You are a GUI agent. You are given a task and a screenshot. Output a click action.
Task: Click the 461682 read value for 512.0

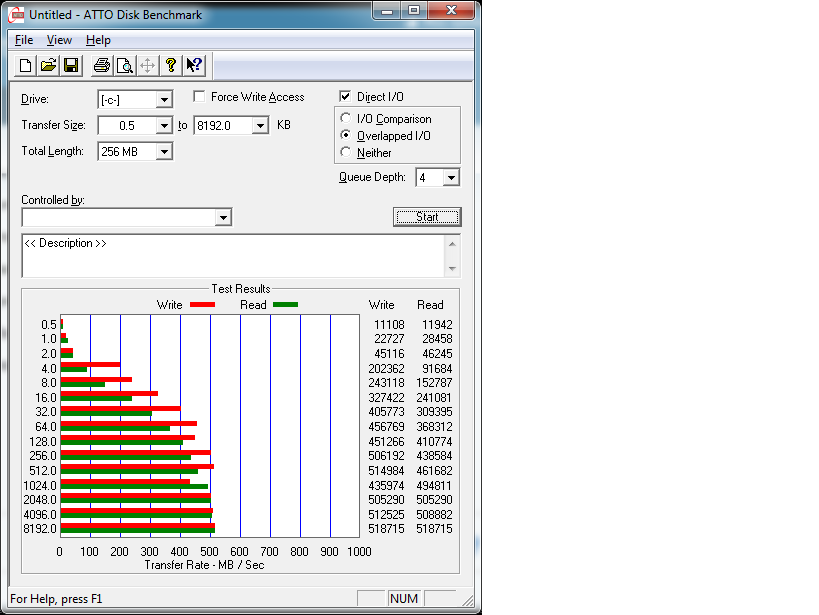[434, 471]
